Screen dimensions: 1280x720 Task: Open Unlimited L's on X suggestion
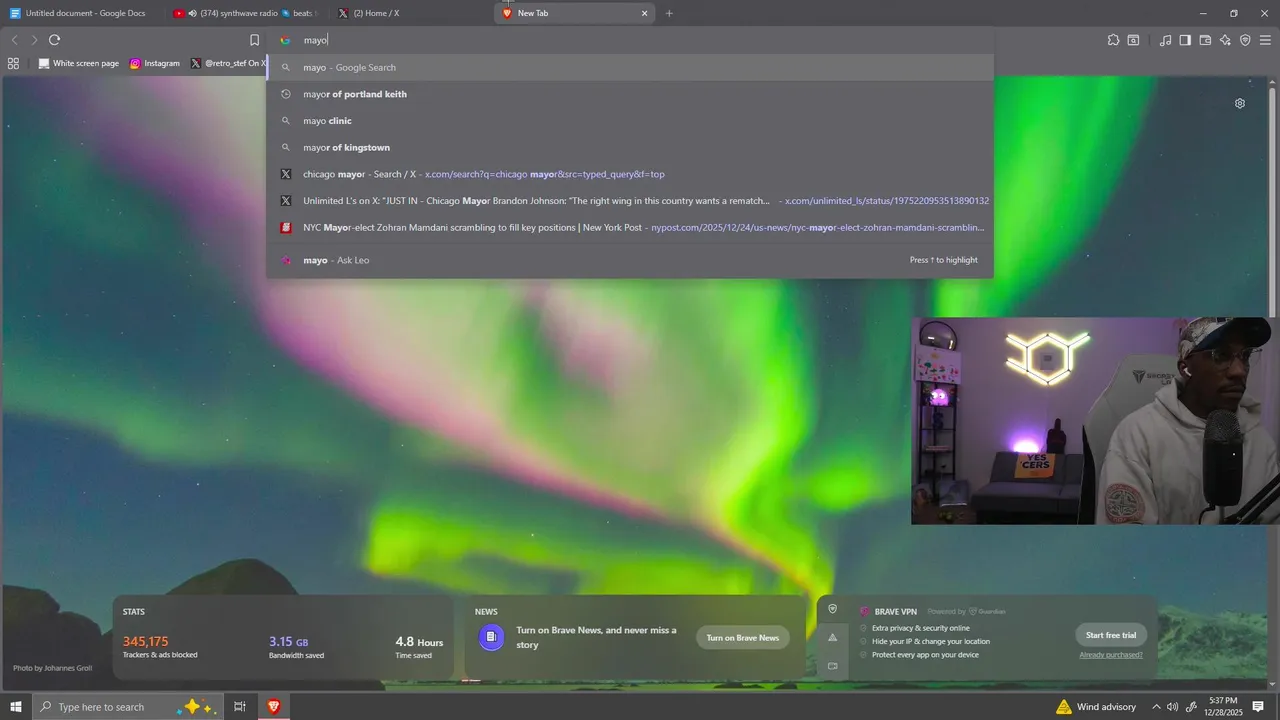630,201
